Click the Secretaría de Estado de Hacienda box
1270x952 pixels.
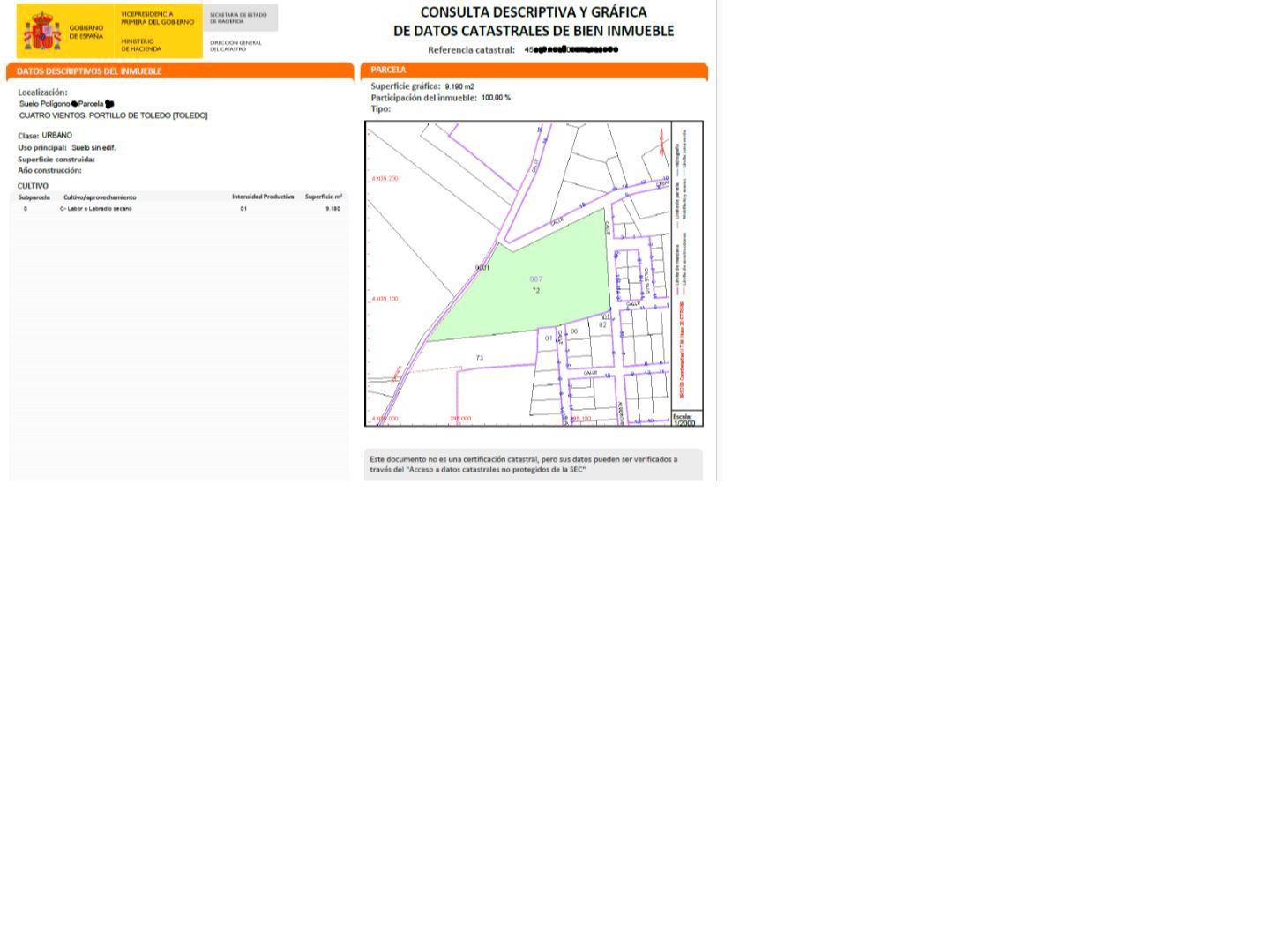pos(238,18)
